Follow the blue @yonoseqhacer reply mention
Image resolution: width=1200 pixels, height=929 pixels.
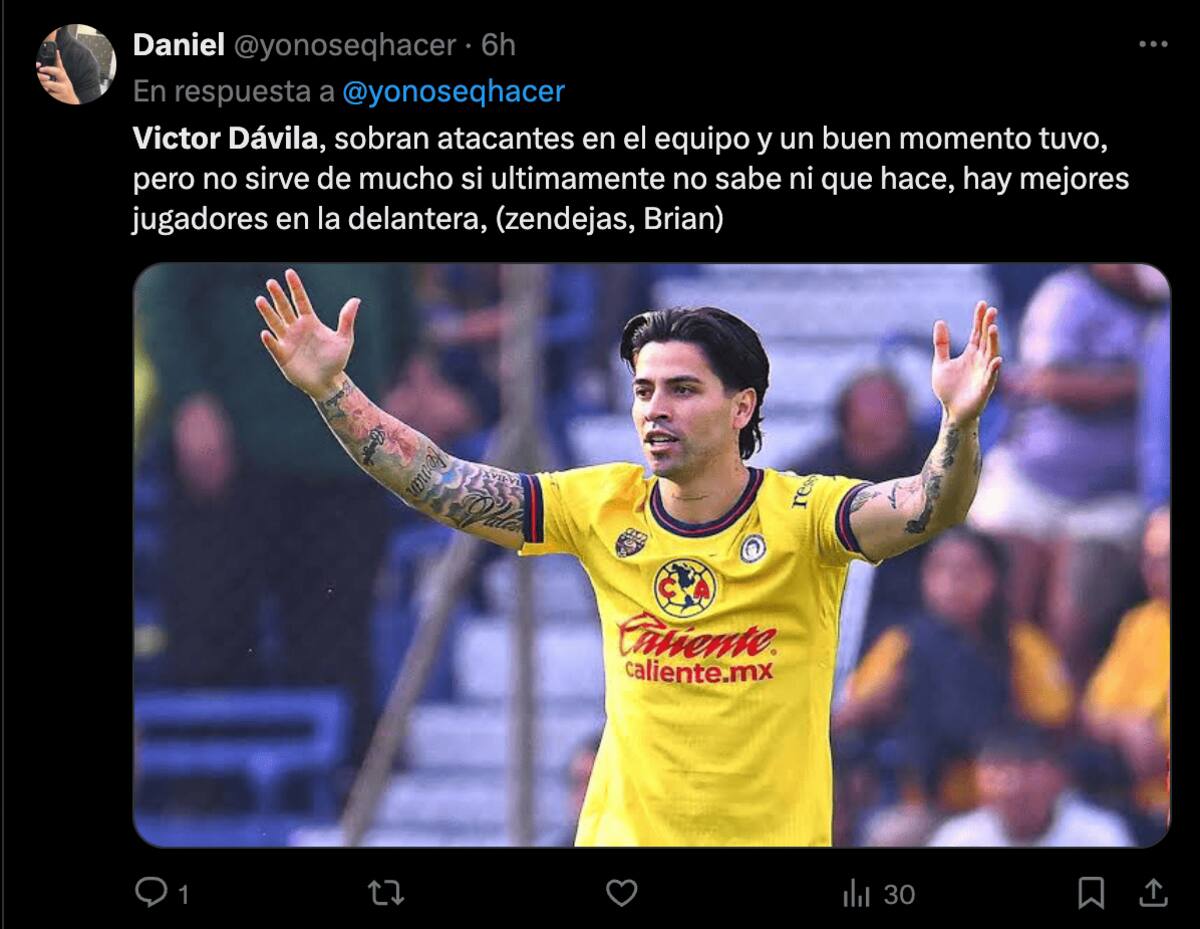(x=453, y=92)
